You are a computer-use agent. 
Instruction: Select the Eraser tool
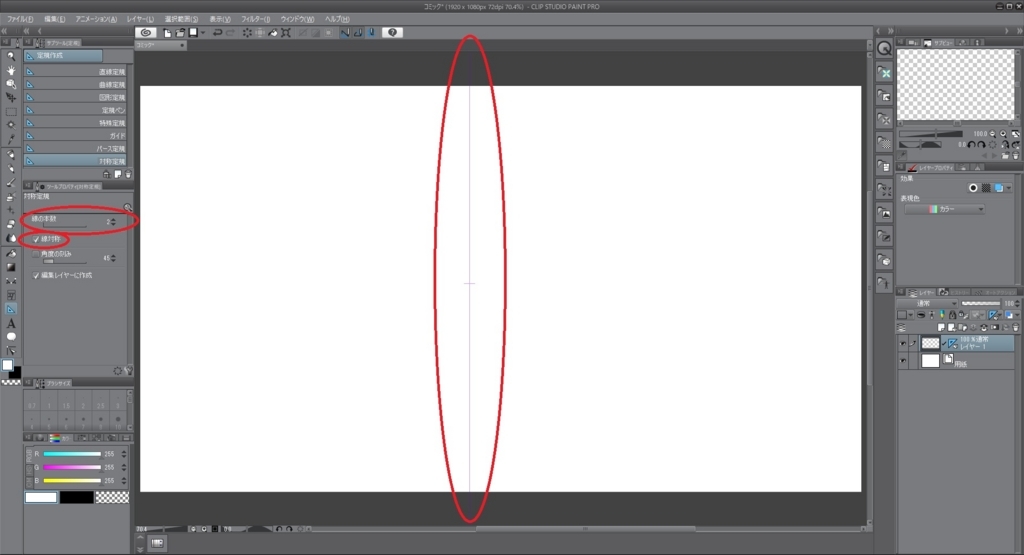(x=11, y=224)
